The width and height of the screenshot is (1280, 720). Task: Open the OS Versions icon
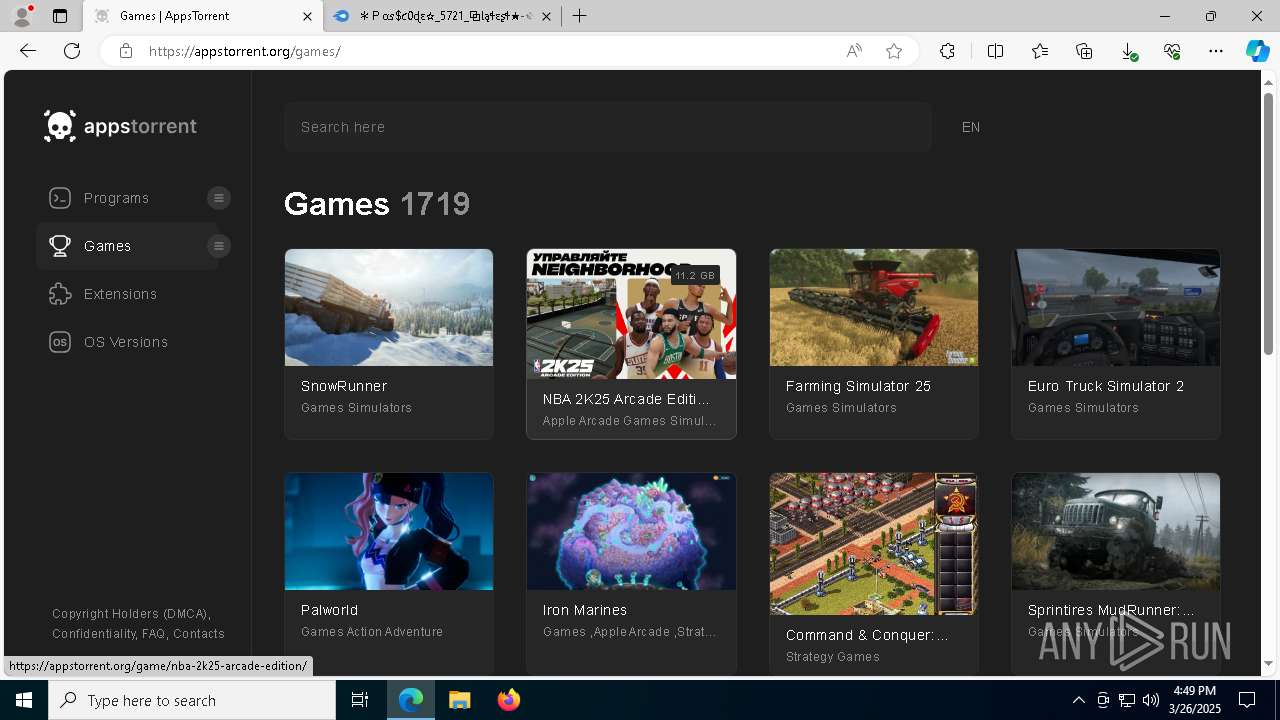60,342
